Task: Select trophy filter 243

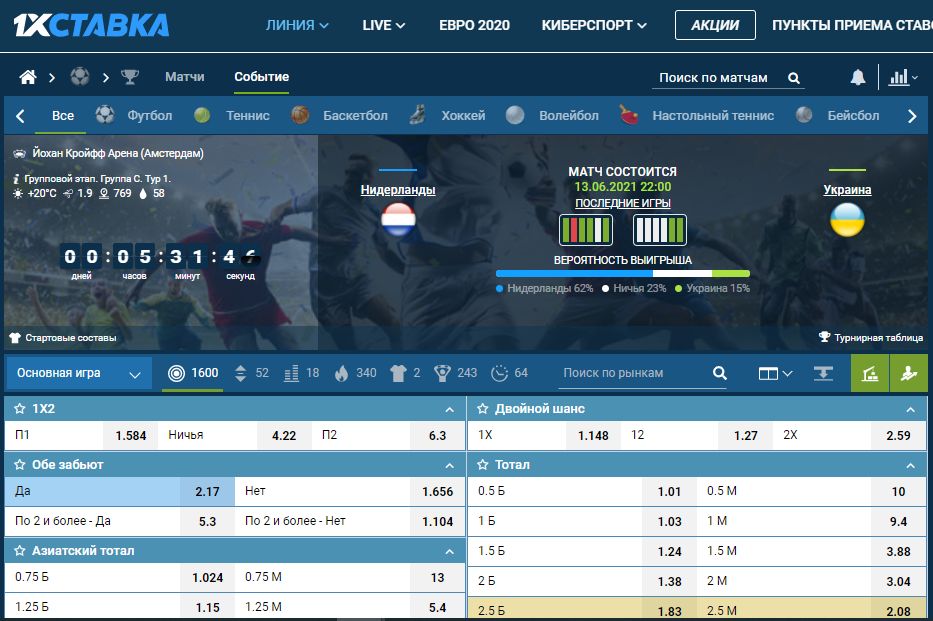Action: pyautogui.click(x=455, y=374)
